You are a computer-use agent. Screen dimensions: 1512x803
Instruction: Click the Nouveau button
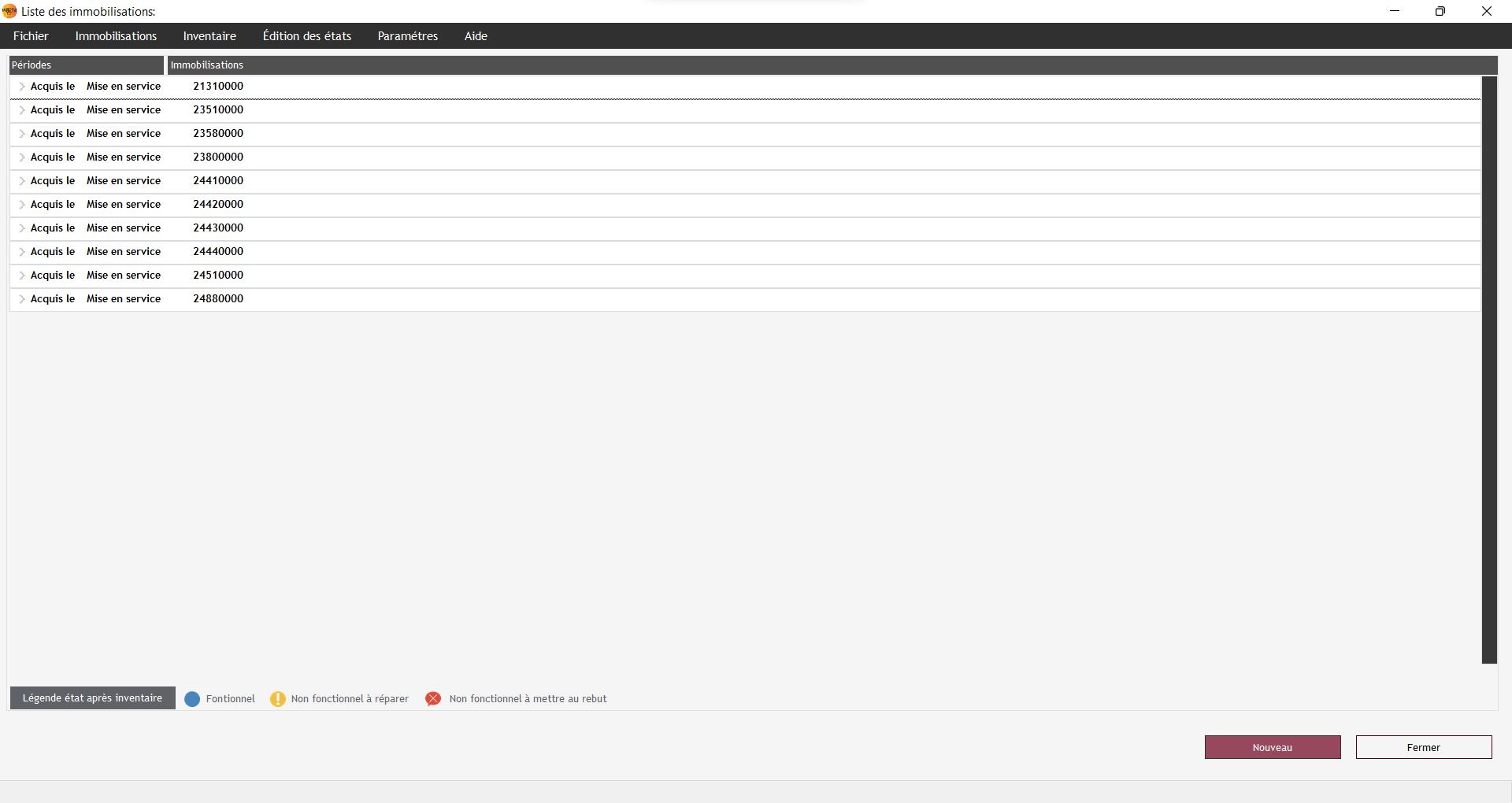[x=1273, y=747]
